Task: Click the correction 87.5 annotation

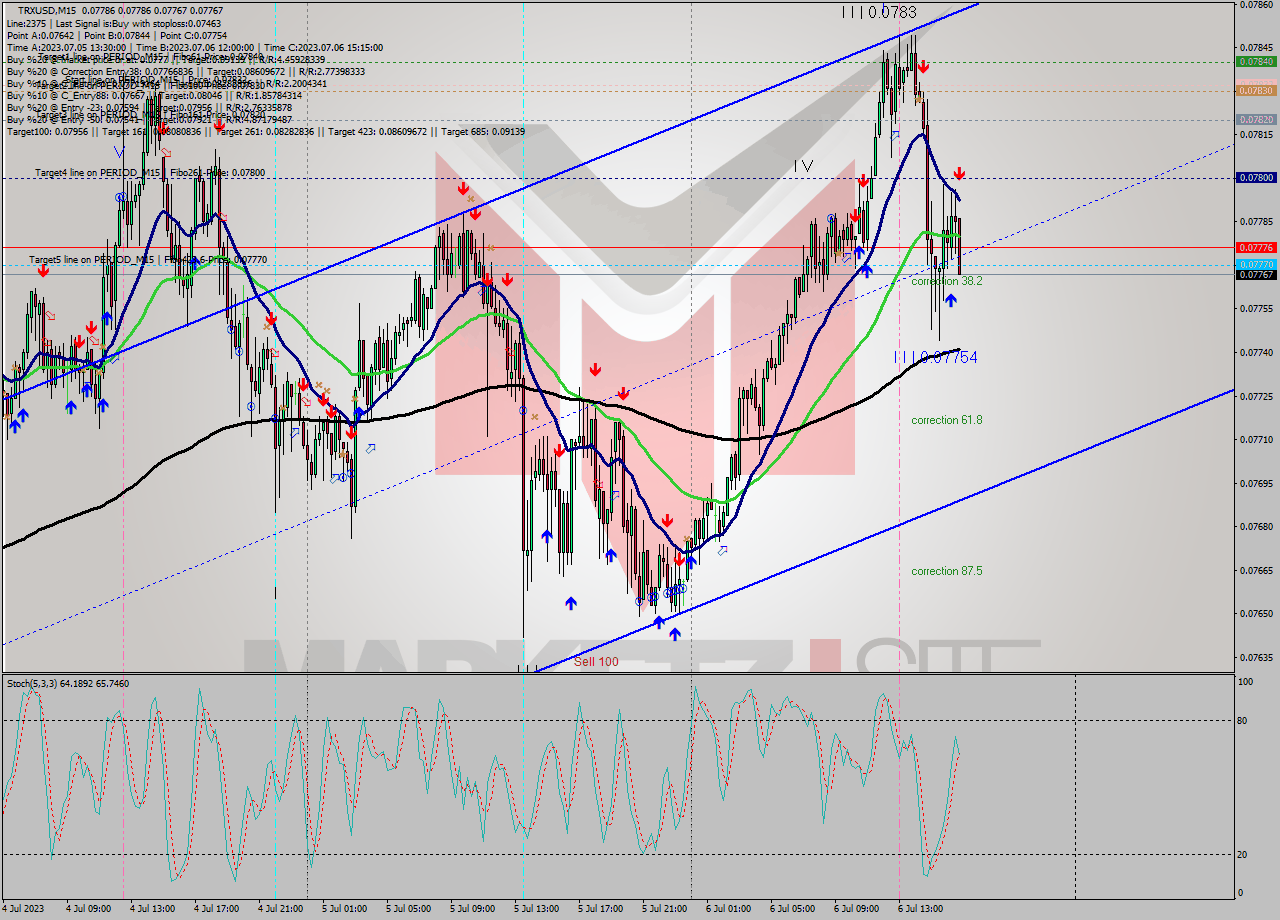Action: [946, 571]
